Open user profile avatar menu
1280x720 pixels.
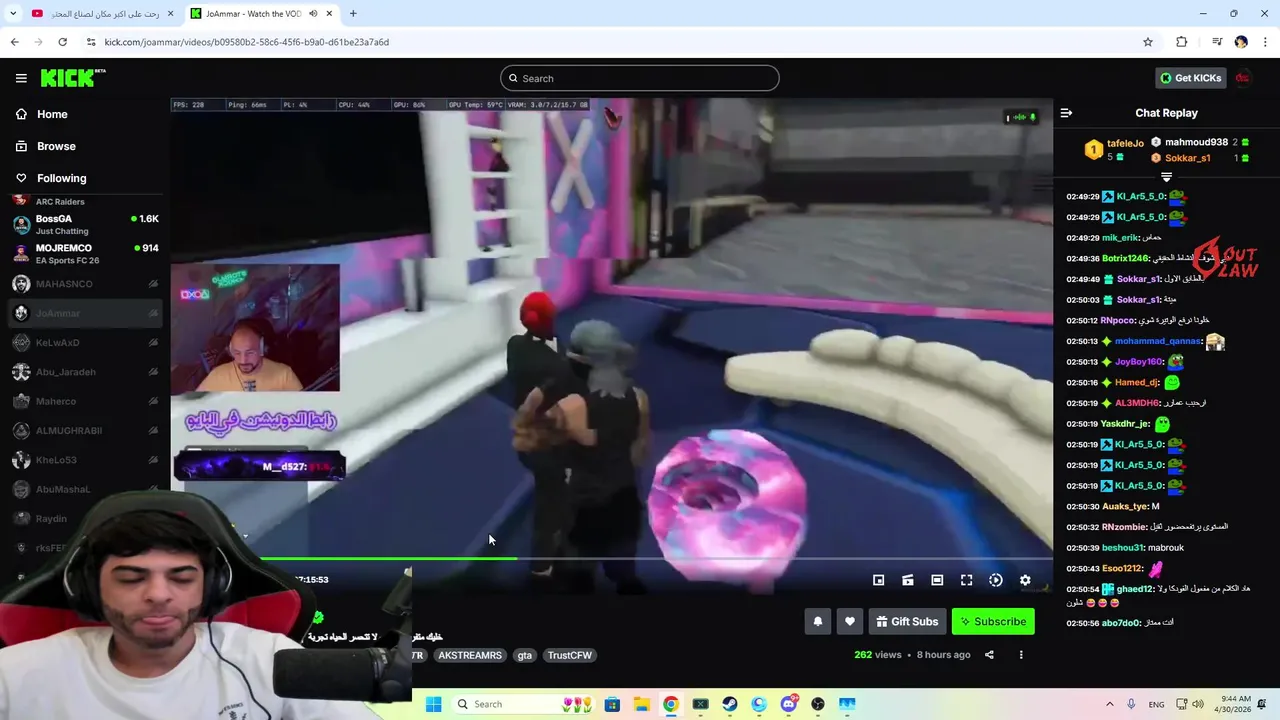point(1243,78)
